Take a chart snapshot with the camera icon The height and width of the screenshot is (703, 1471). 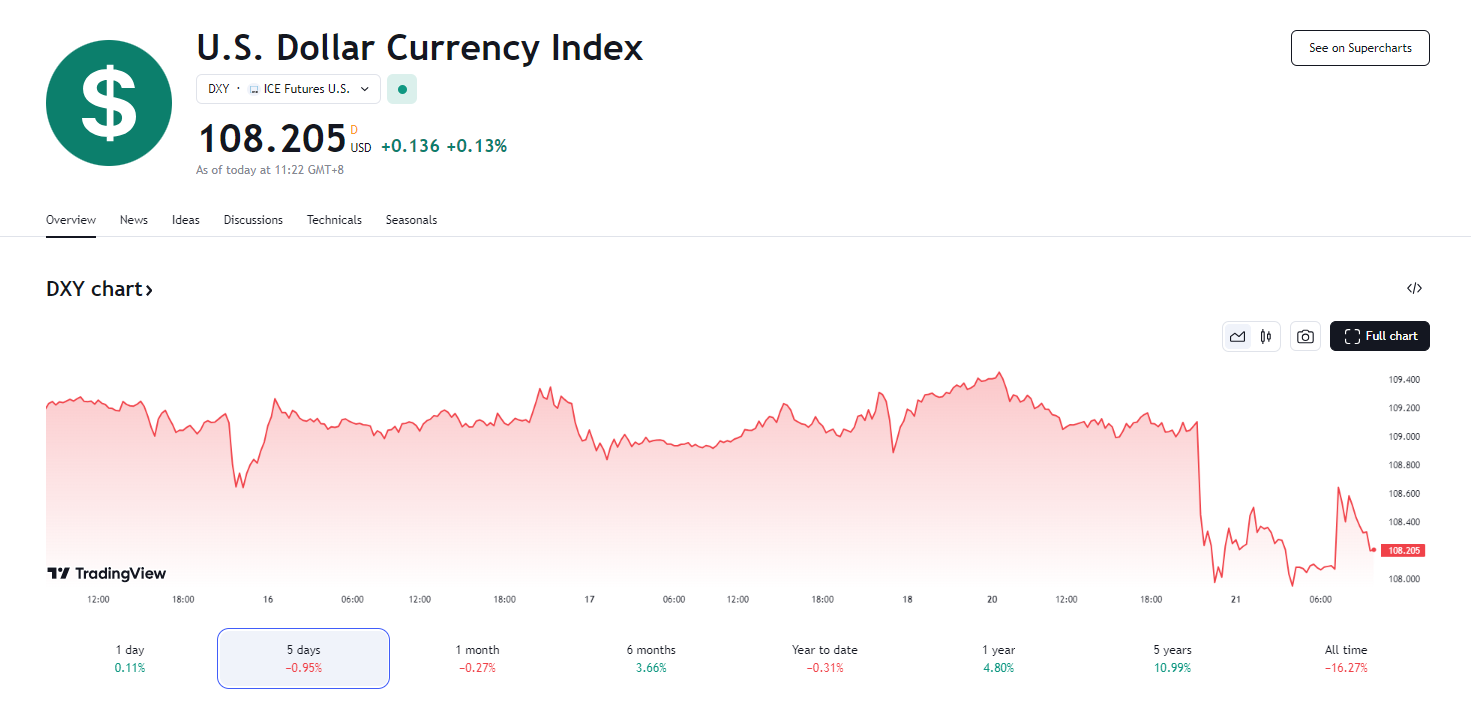pyautogui.click(x=1305, y=337)
